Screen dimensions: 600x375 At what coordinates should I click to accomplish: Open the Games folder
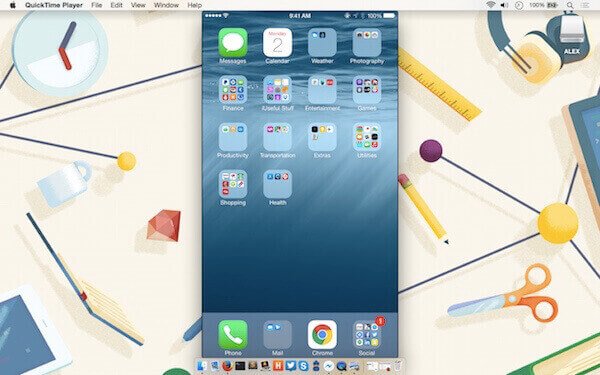pyautogui.click(x=367, y=90)
